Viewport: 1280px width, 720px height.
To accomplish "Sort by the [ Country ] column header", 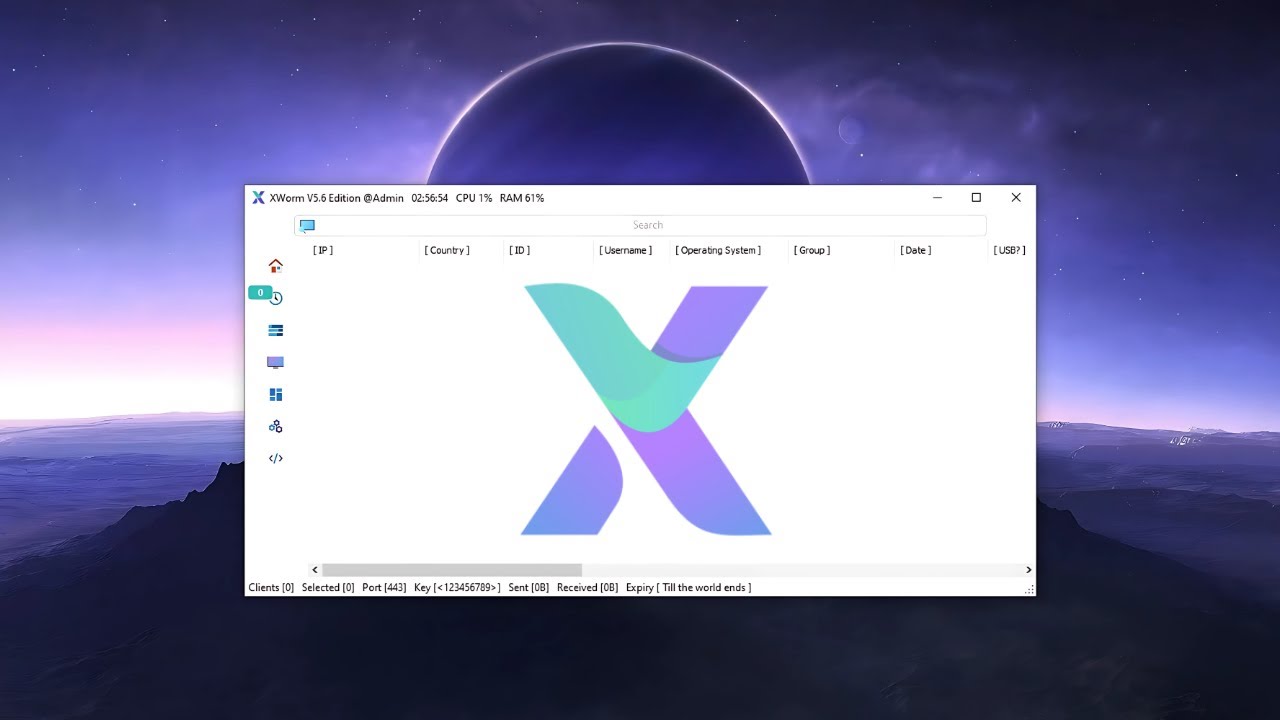I will pos(447,250).
